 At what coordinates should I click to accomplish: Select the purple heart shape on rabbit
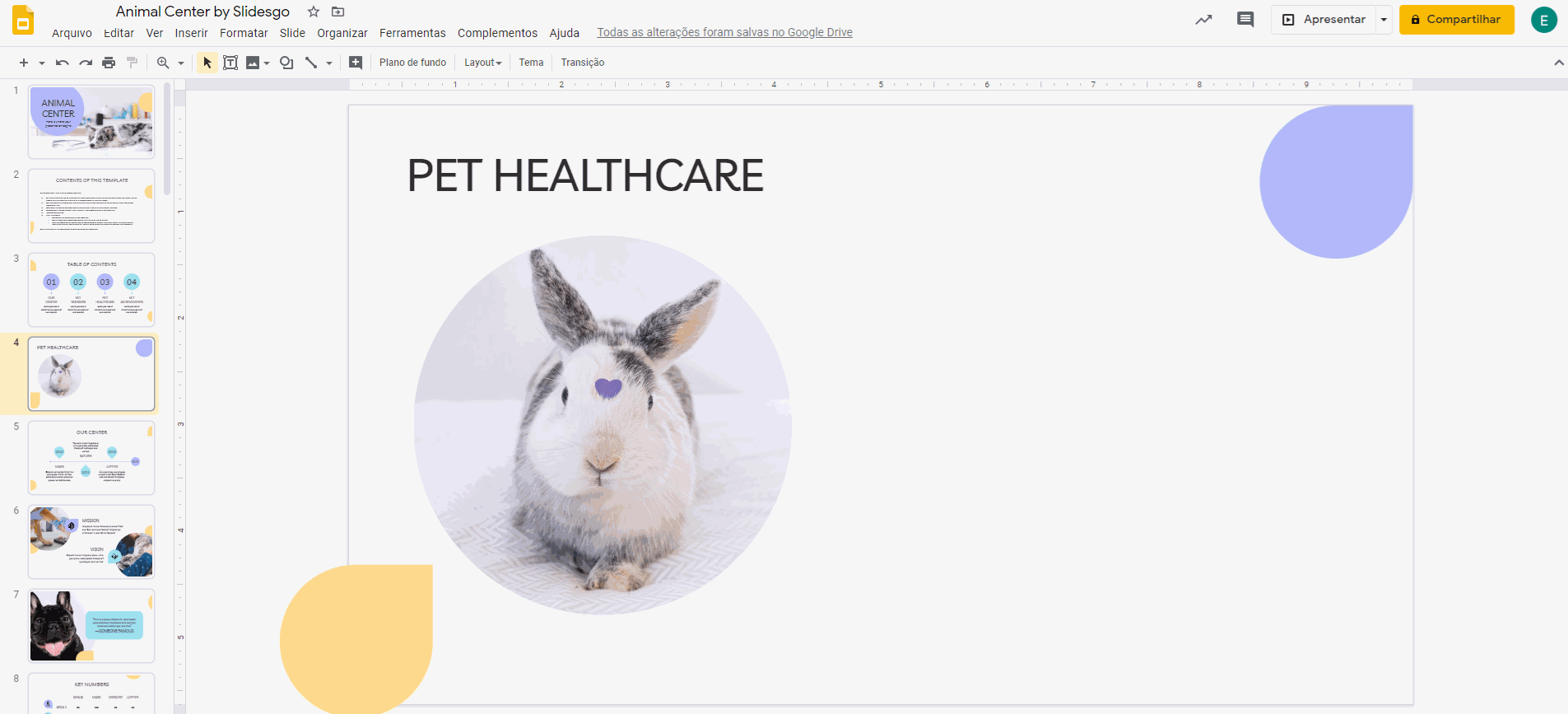click(x=608, y=387)
